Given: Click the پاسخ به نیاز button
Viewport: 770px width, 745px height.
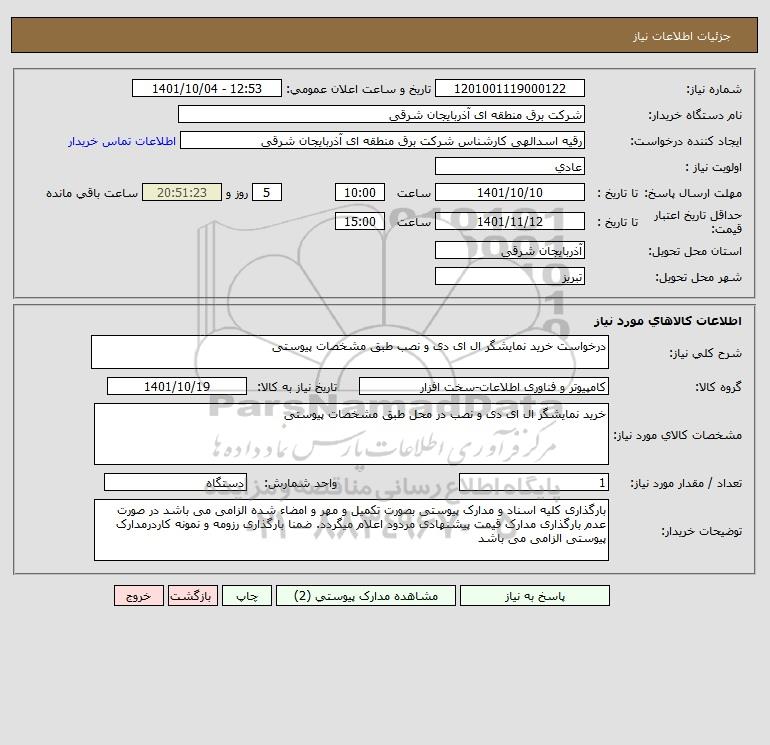Looking at the screenshot, I should click(535, 595).
